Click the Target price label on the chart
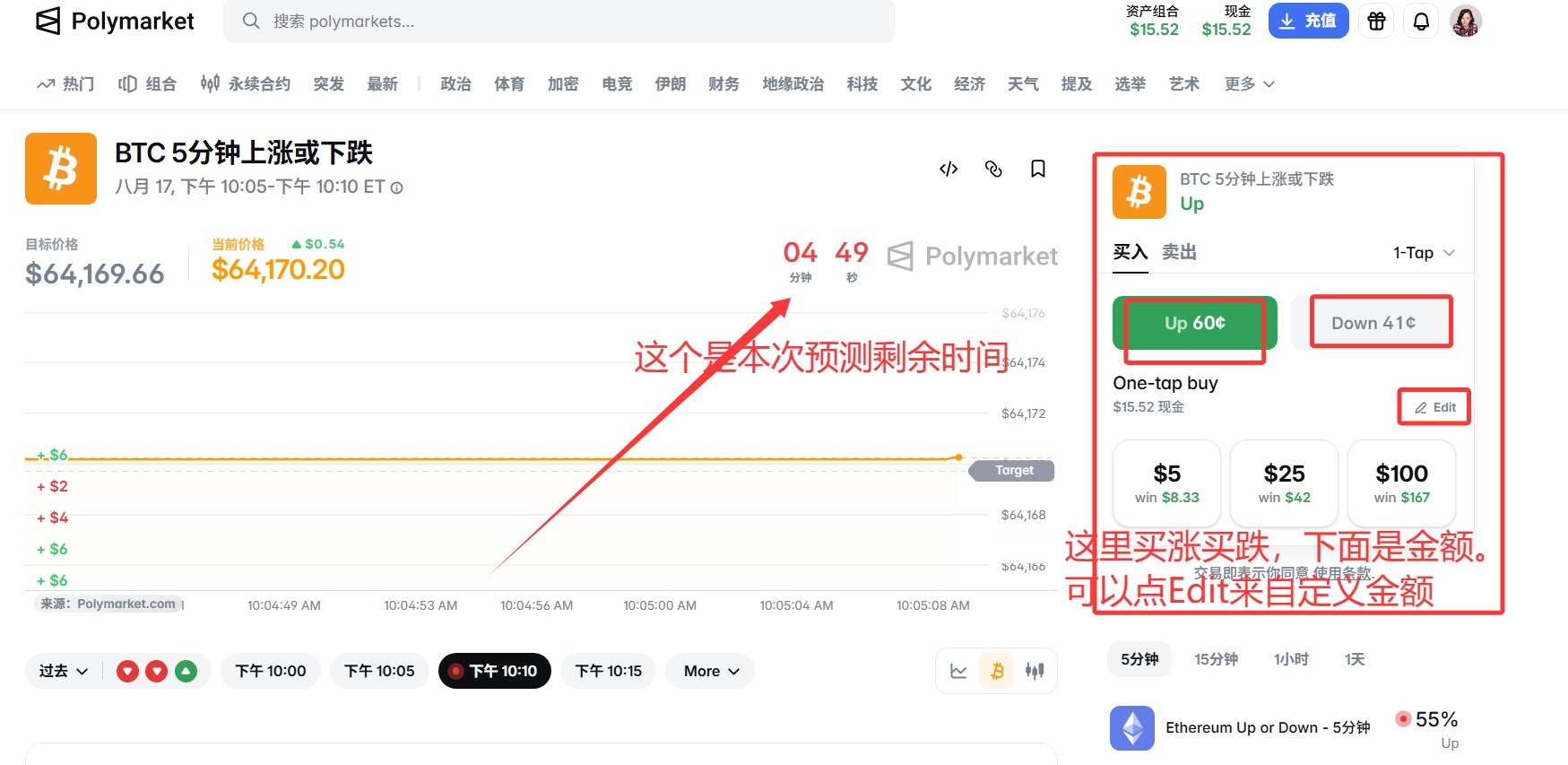 coord(1013,470)
